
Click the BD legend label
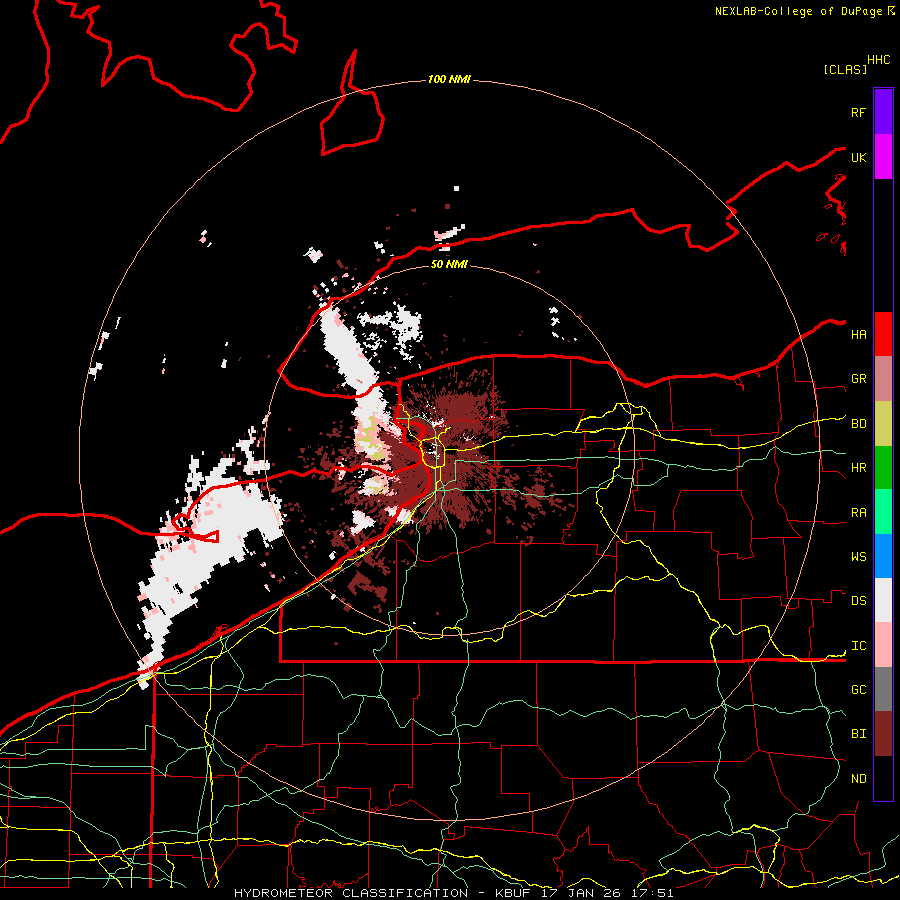click(x=858, y=424)
